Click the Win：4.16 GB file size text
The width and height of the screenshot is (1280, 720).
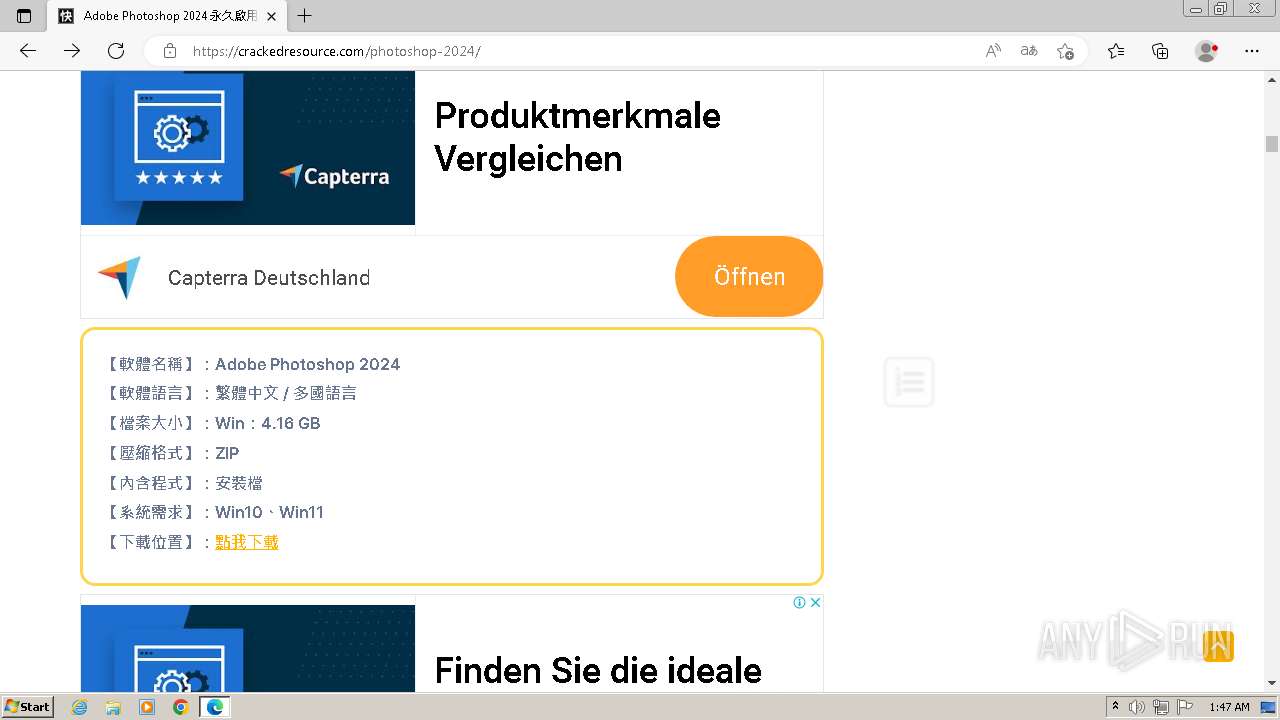(x=268, y=423)
